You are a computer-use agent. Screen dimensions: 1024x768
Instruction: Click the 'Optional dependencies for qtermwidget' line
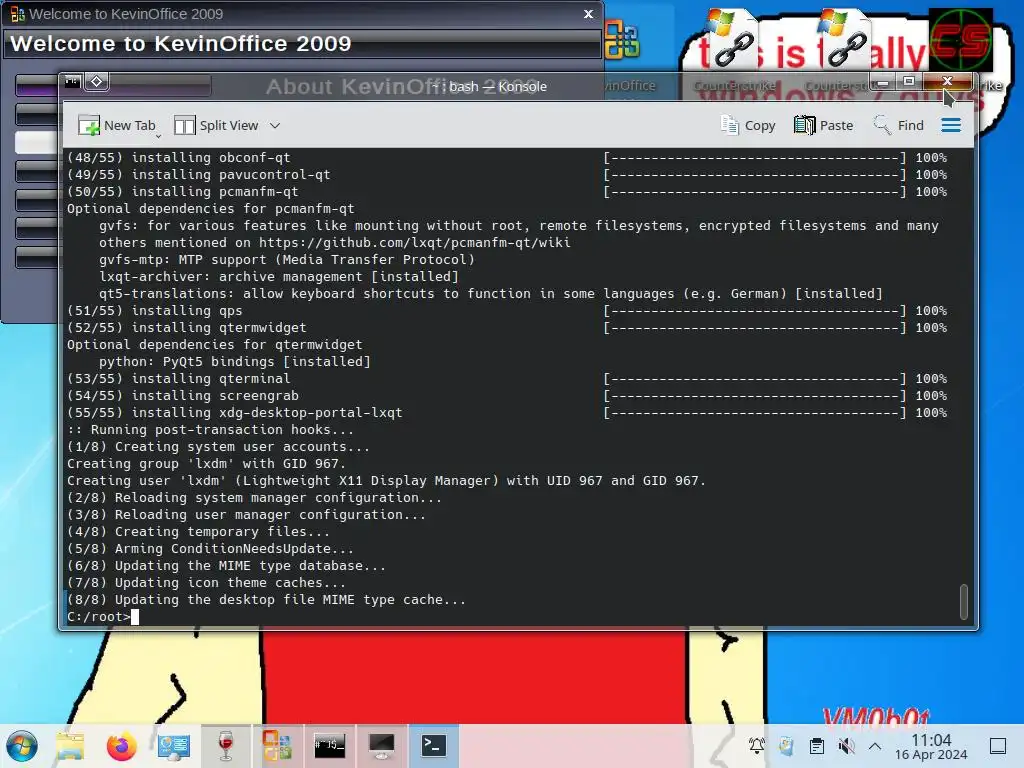pyautogui.click(x=214, y=345)
